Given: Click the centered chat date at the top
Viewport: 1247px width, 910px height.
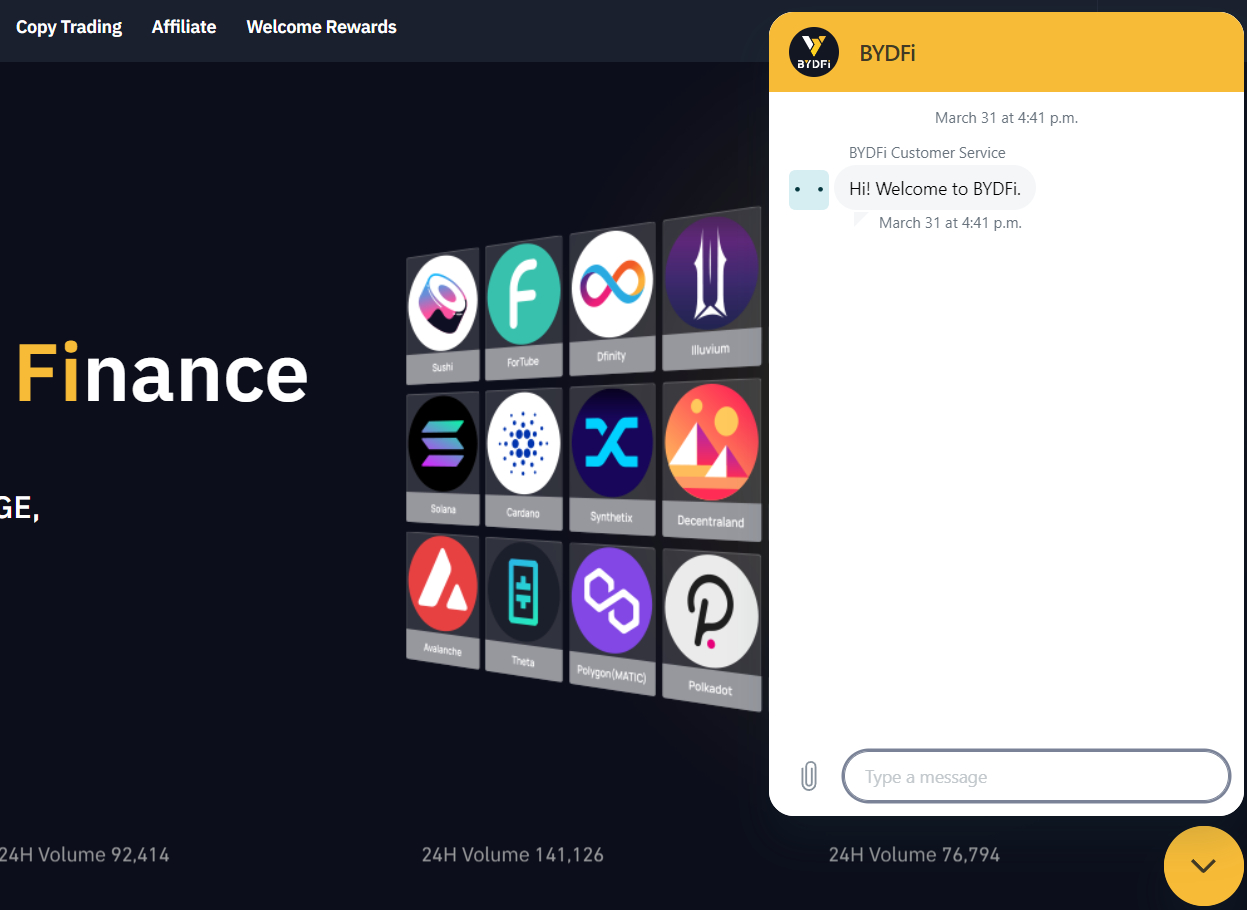Looking at the screenshot, I should coord(1006,118).
